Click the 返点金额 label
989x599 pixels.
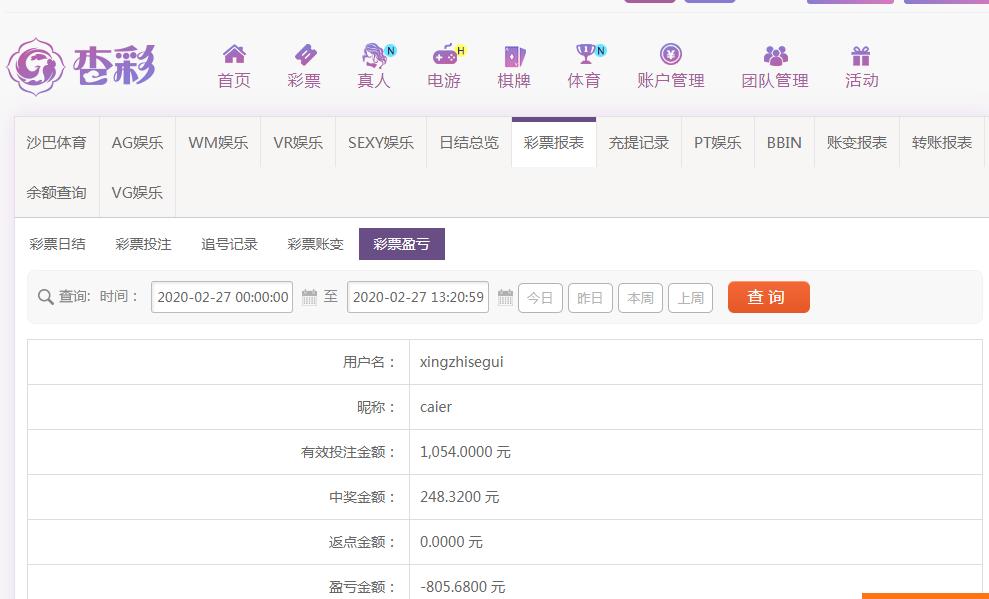[363, 542]
